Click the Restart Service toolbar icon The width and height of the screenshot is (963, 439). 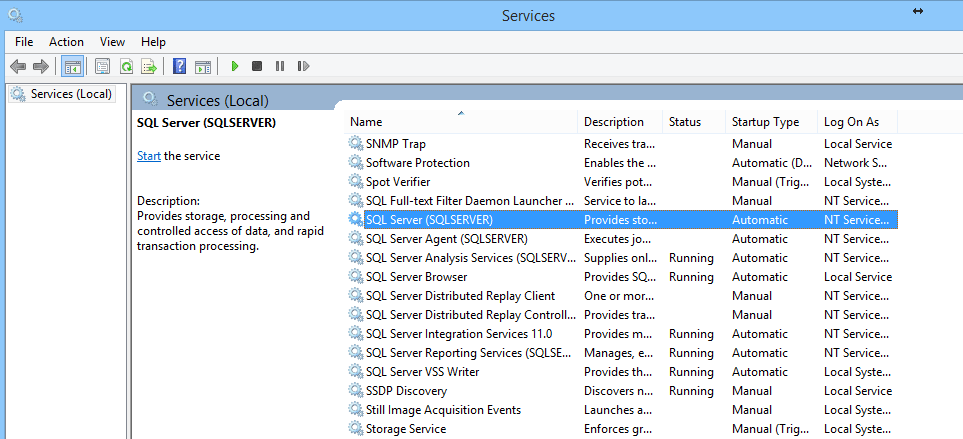point(303,66)
